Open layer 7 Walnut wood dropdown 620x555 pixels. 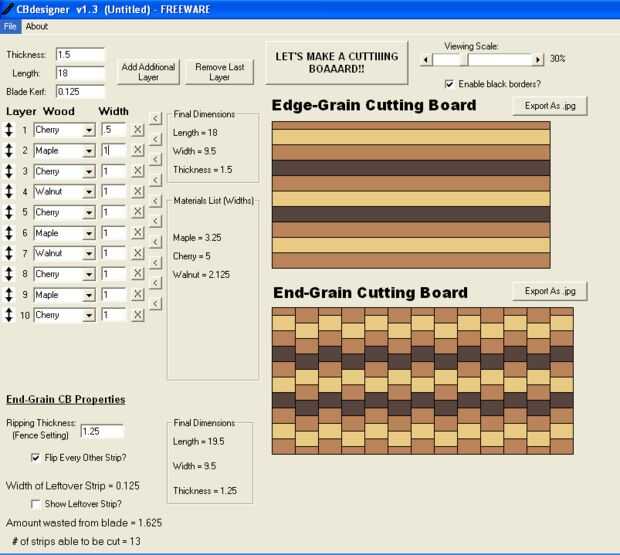pos(89,253)
